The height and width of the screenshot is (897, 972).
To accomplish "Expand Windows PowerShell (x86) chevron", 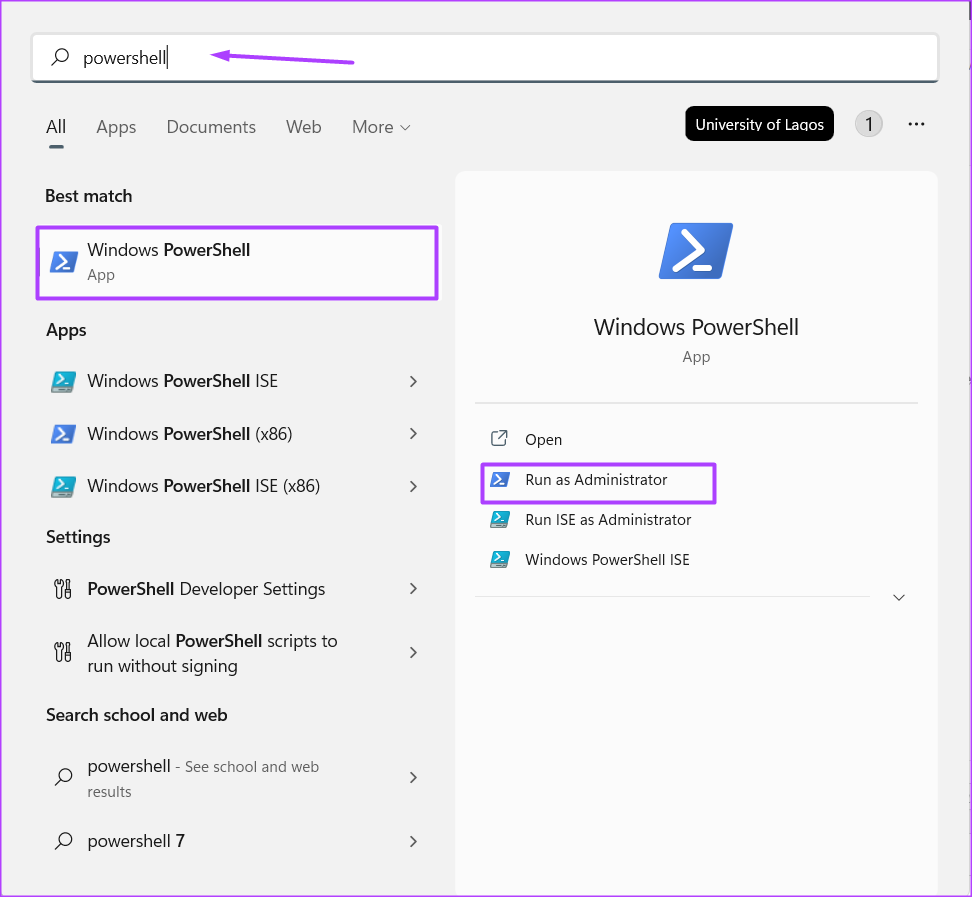I will pos(413,433).
